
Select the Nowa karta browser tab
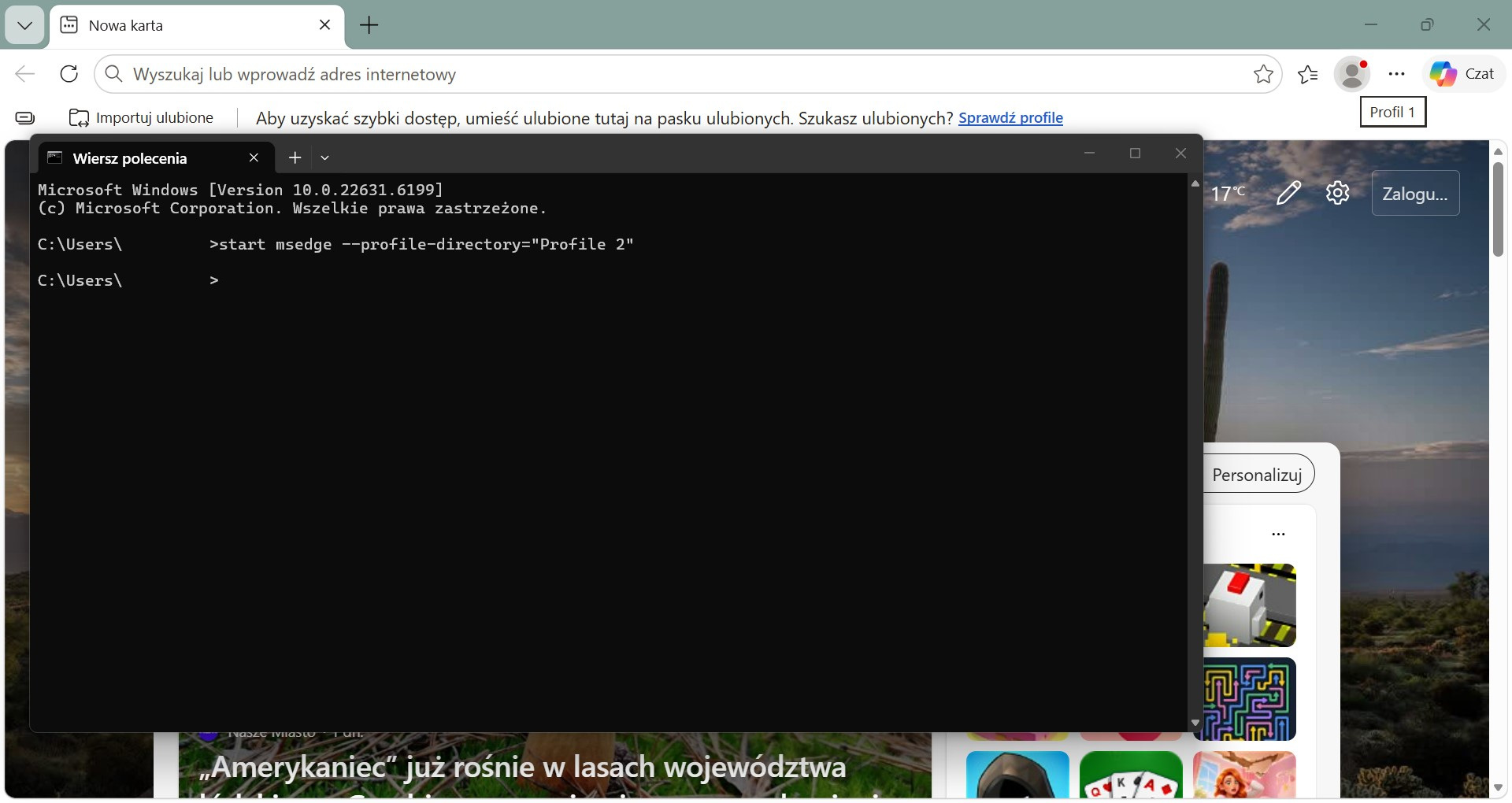click(x=197, y=25)
